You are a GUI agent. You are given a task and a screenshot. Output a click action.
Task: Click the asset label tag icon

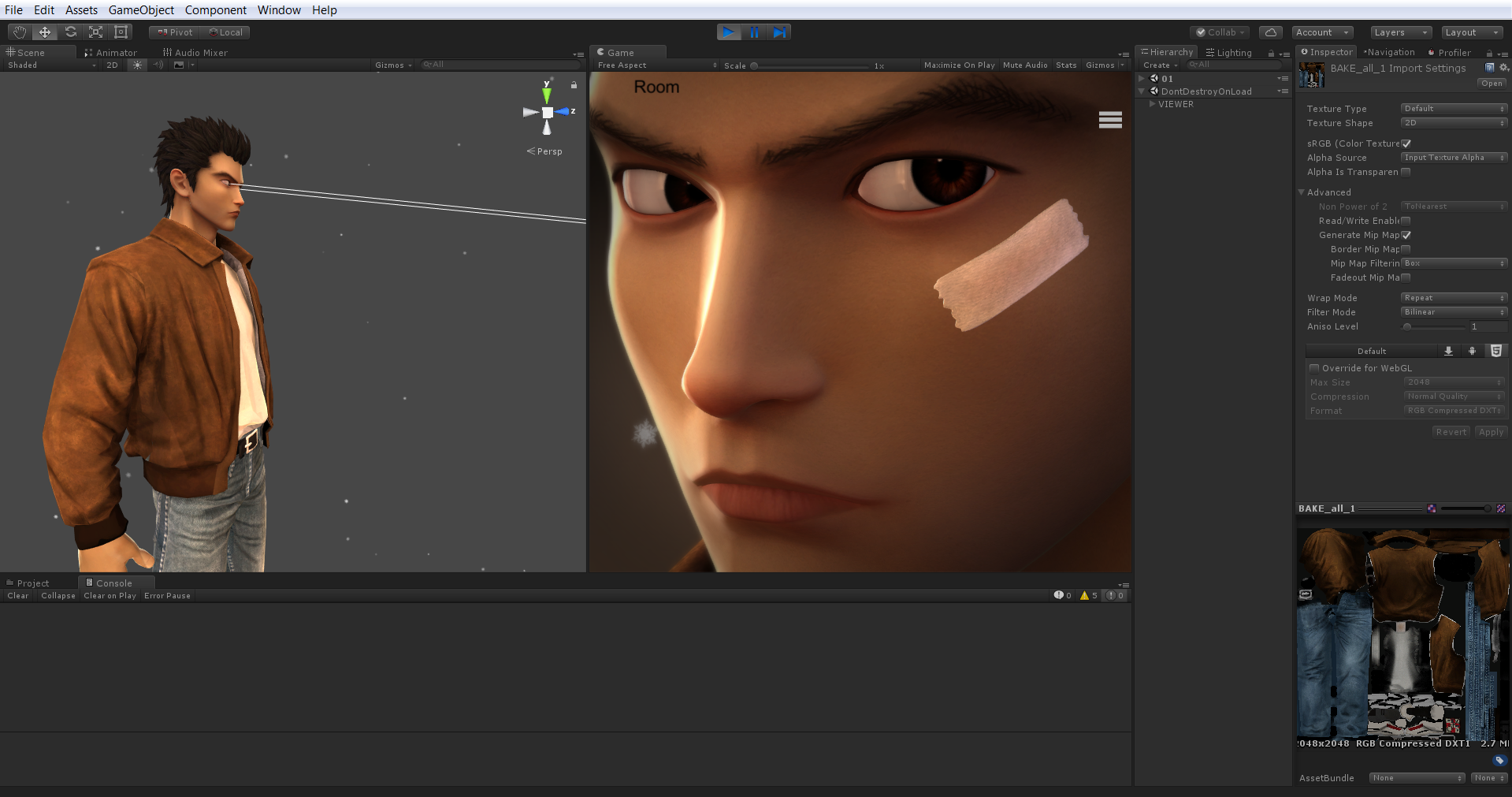coord(1499,761)
